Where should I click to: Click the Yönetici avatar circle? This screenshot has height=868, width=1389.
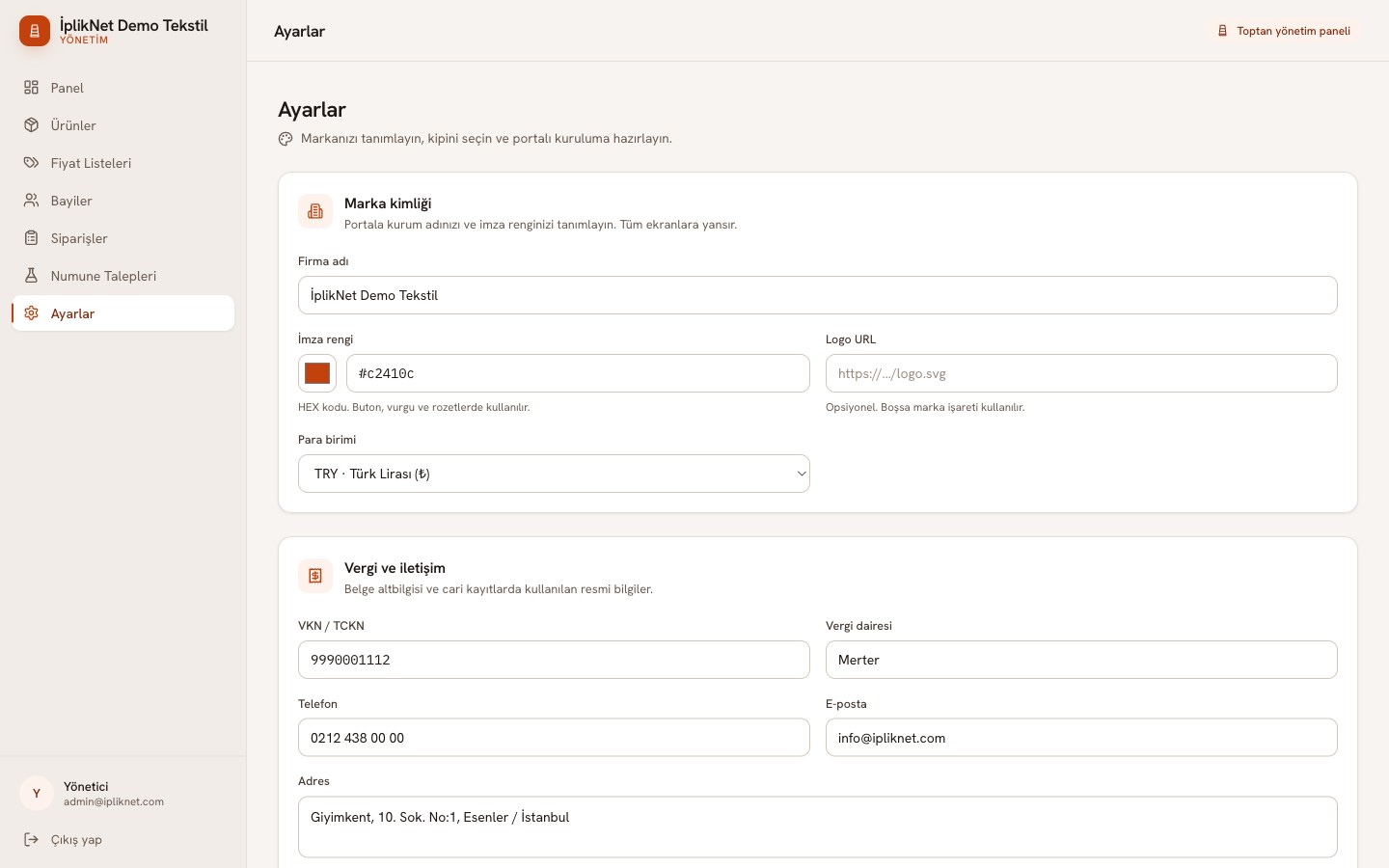[x=37, y=793]
